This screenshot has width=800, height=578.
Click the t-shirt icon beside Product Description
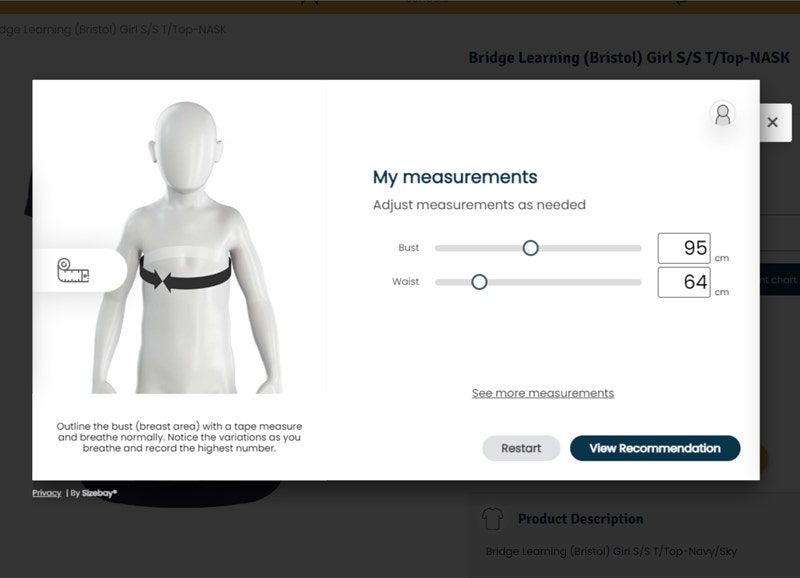(492, 519)
